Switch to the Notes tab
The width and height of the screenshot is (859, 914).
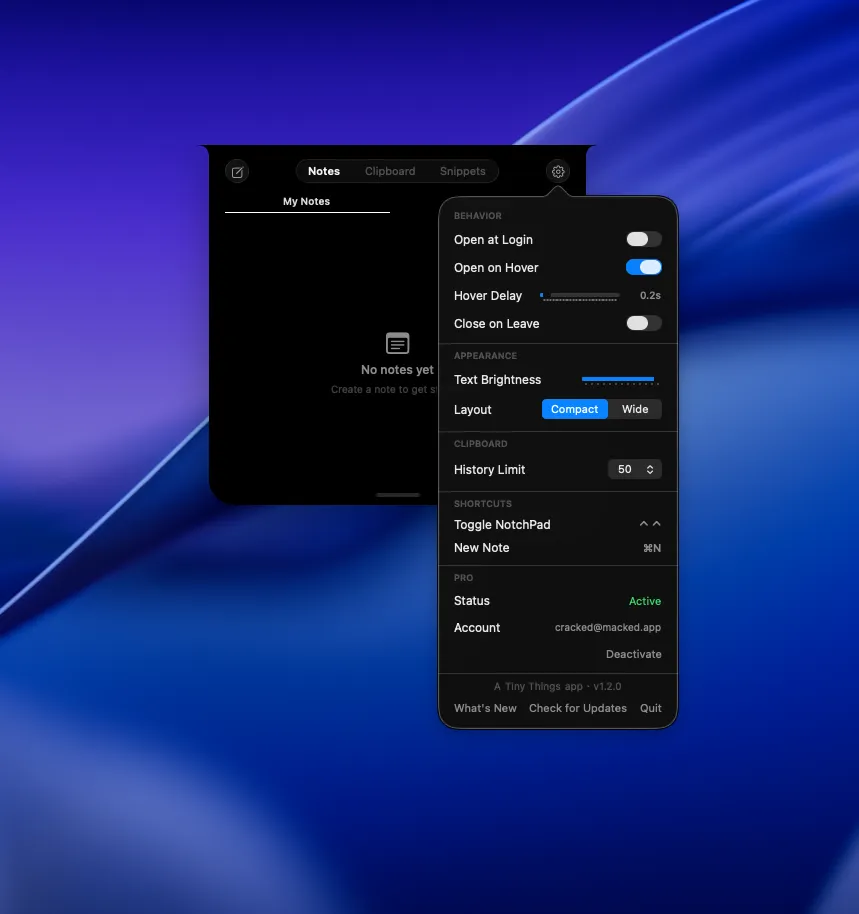(x=324, y=171)
